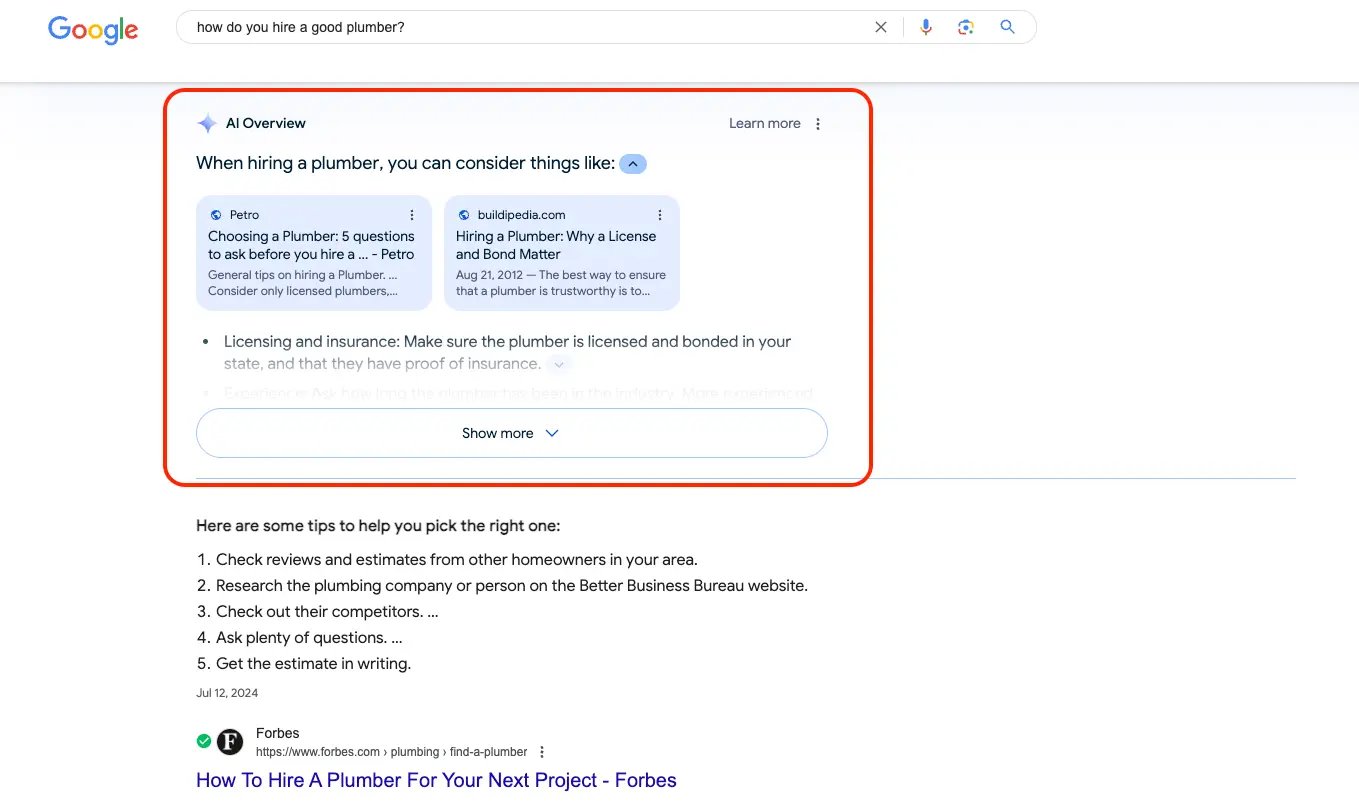The width and height of the screenshot is (1359, 805).
Task: Open the Petro source card
Action: pos(314,253)
